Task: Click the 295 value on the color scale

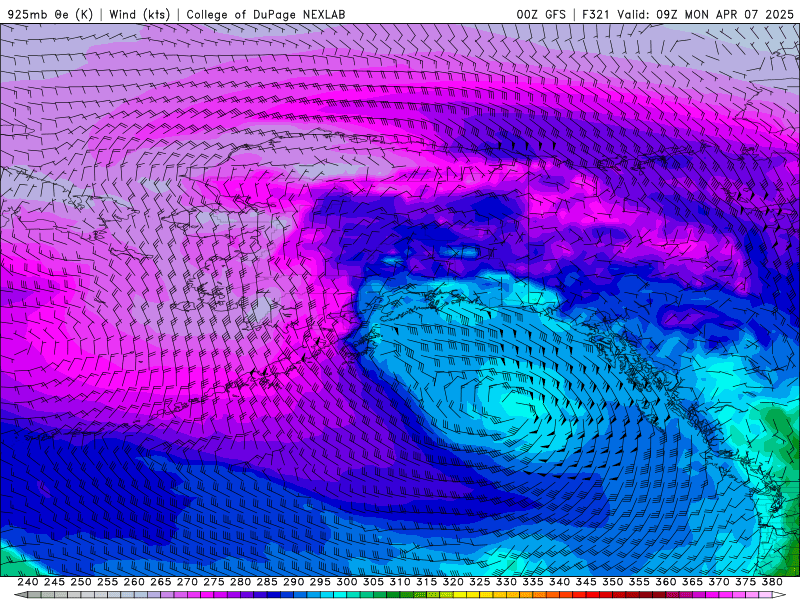Action: pos(320,582)
